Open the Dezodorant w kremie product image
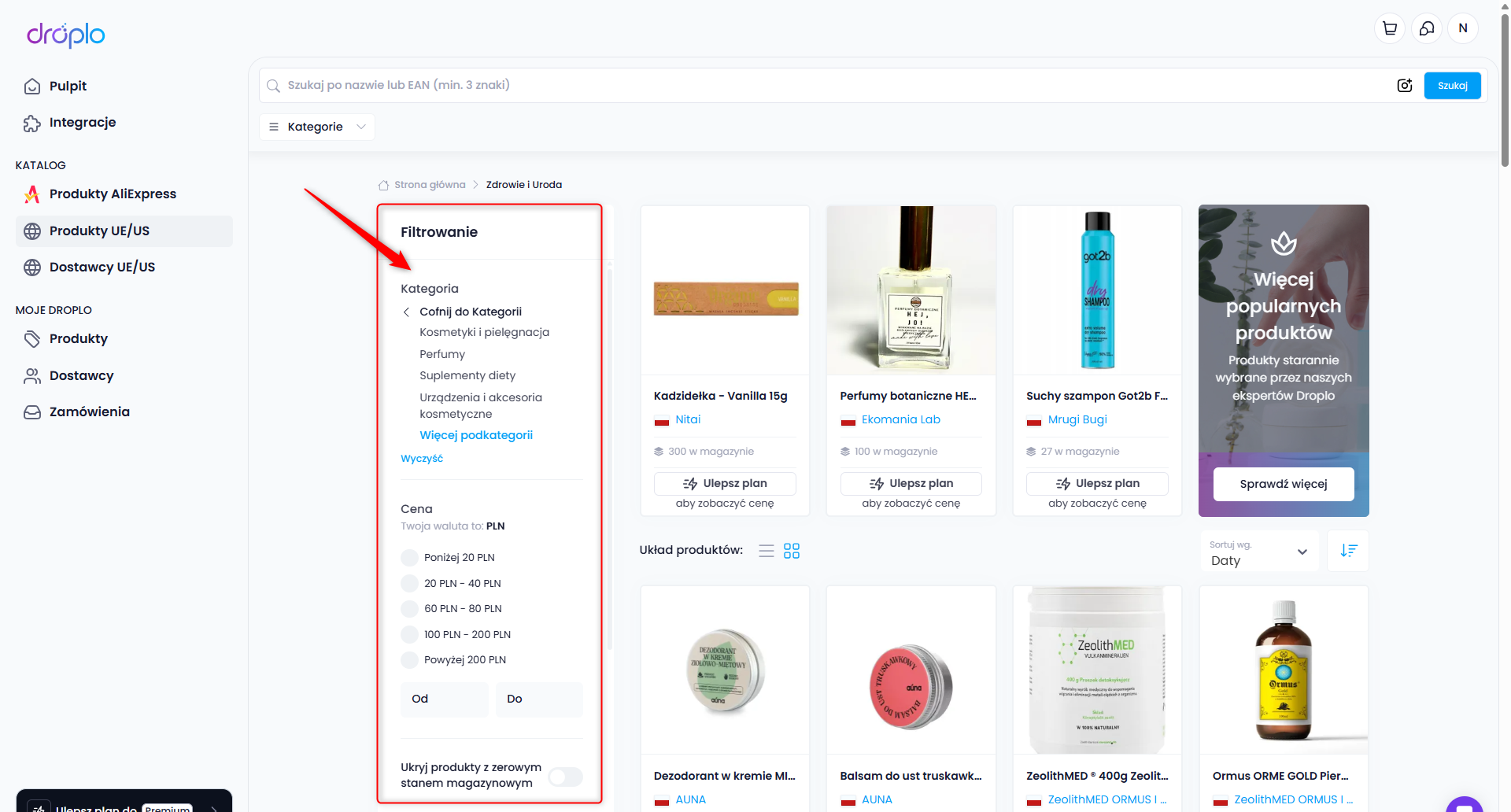Image resolution: width=1511 pixels, height=812 pixels. pyautogui.click(x=725, y=670)
